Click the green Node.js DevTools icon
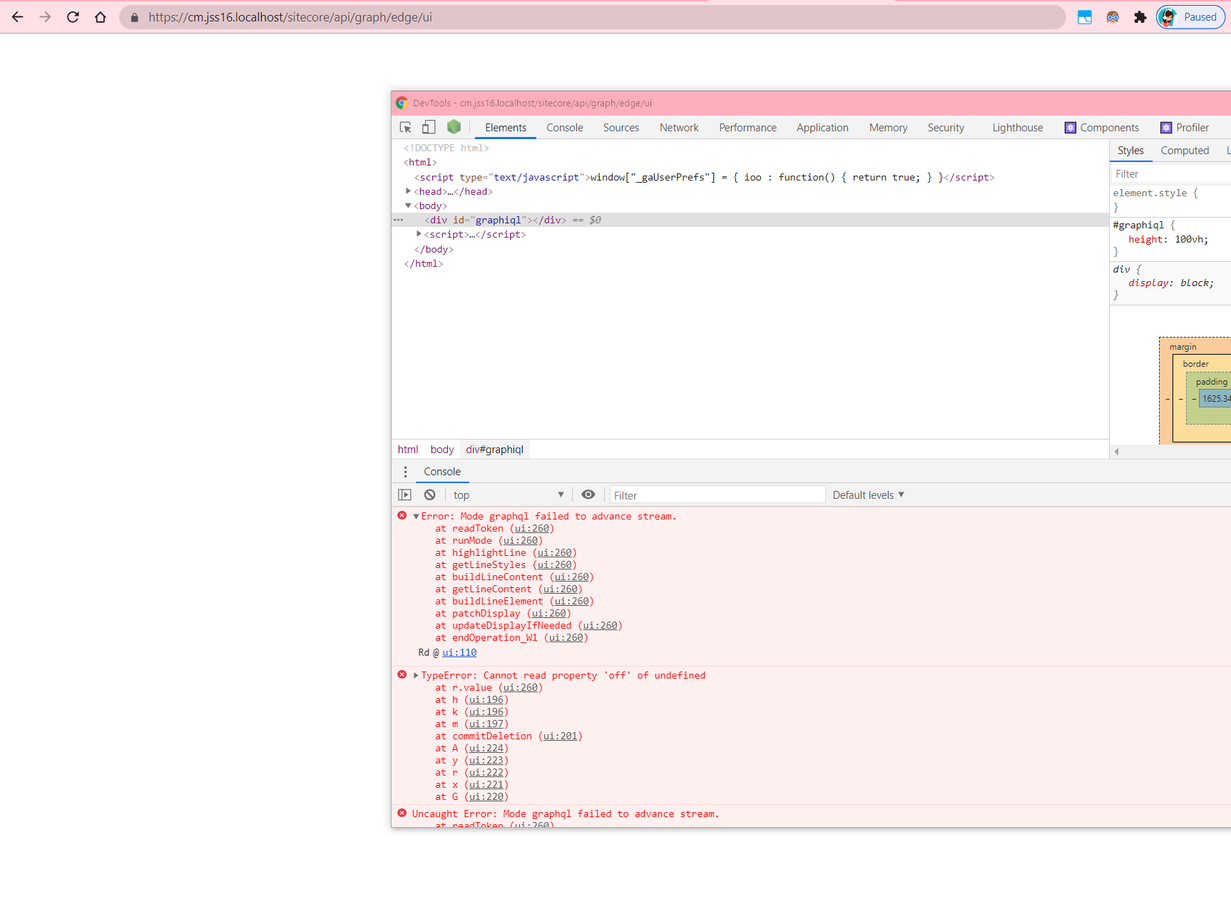 454,127
